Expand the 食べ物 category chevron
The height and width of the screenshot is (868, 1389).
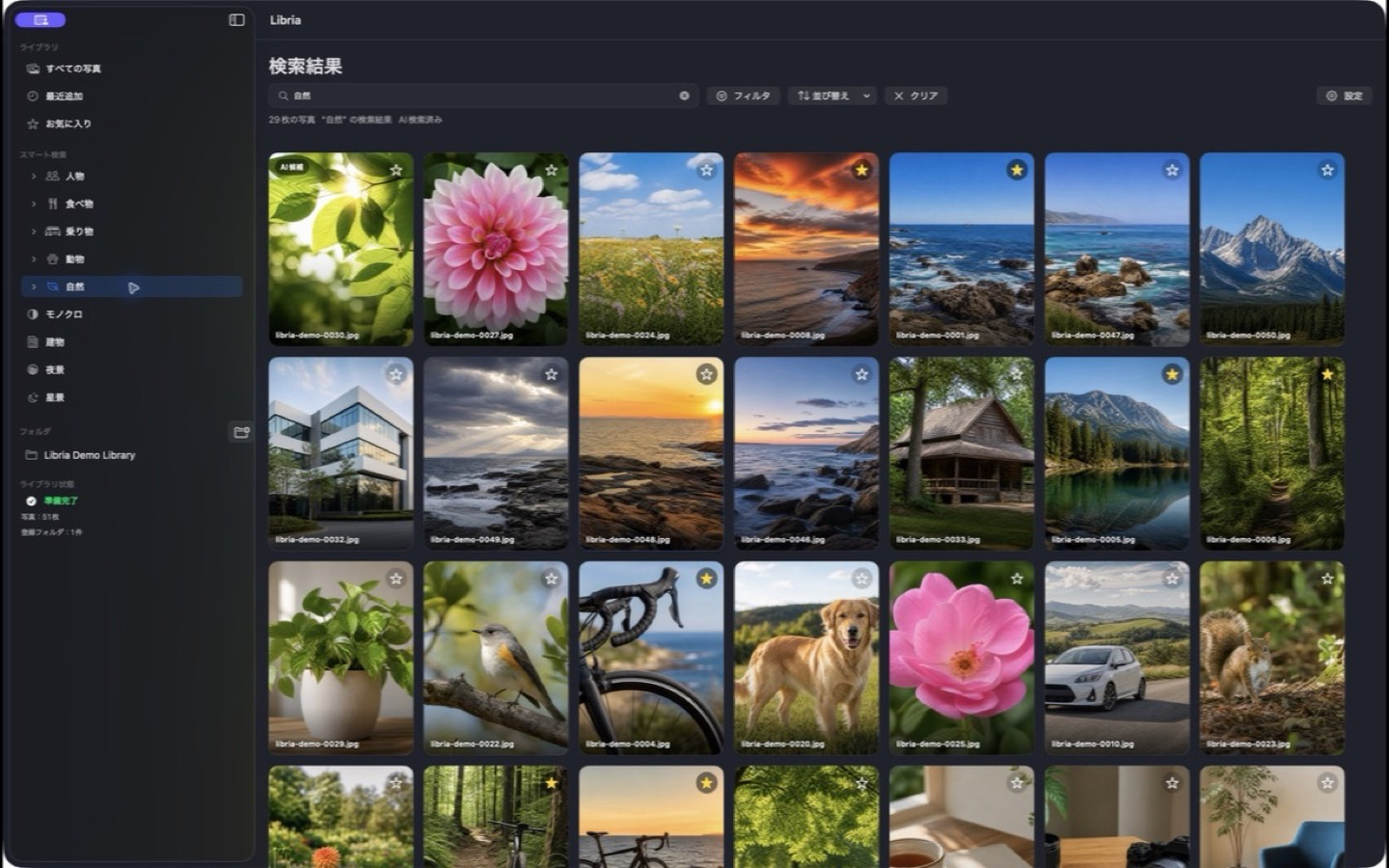(34, 203)
